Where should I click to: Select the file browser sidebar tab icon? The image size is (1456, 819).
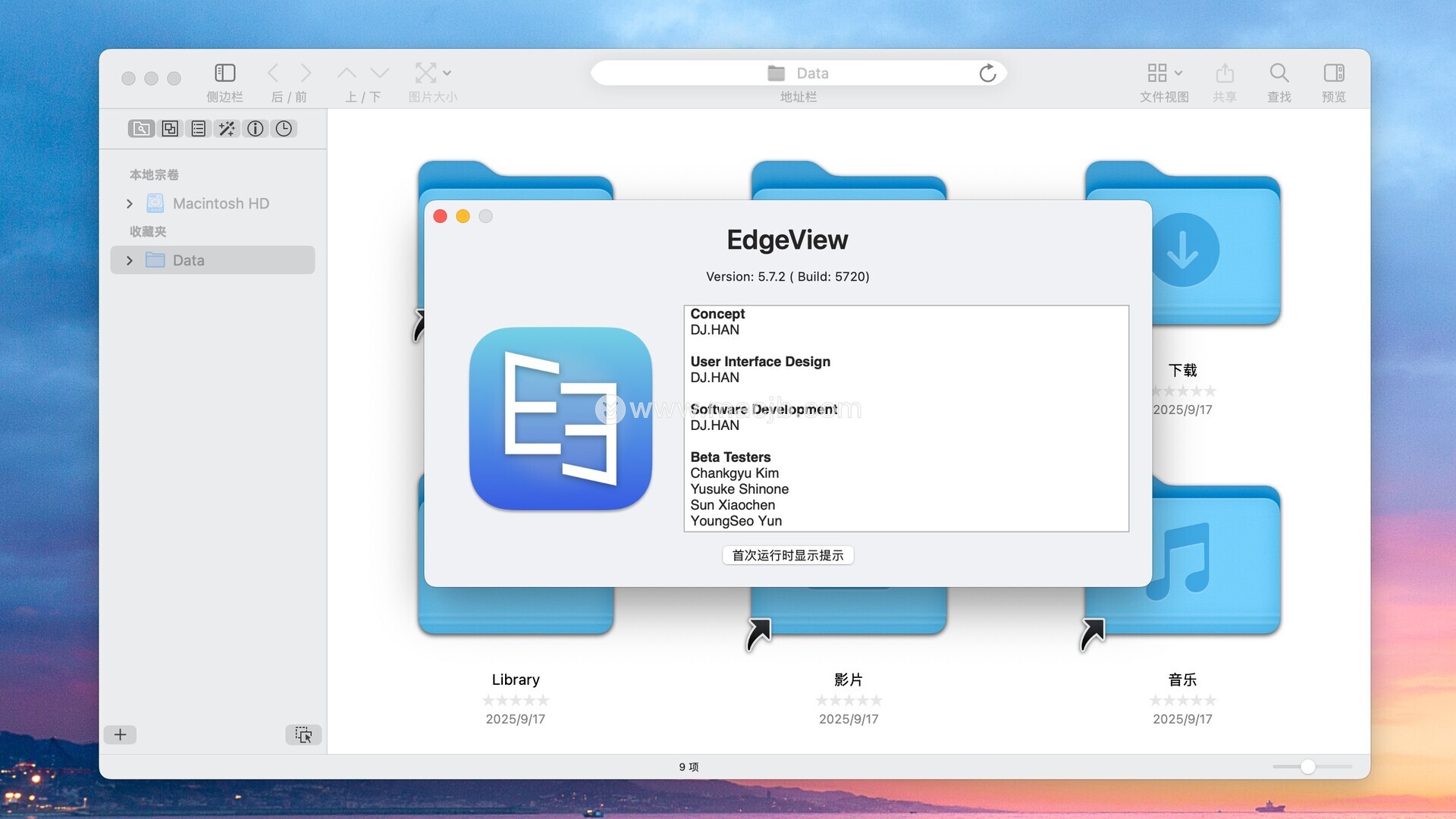(141, 129)
